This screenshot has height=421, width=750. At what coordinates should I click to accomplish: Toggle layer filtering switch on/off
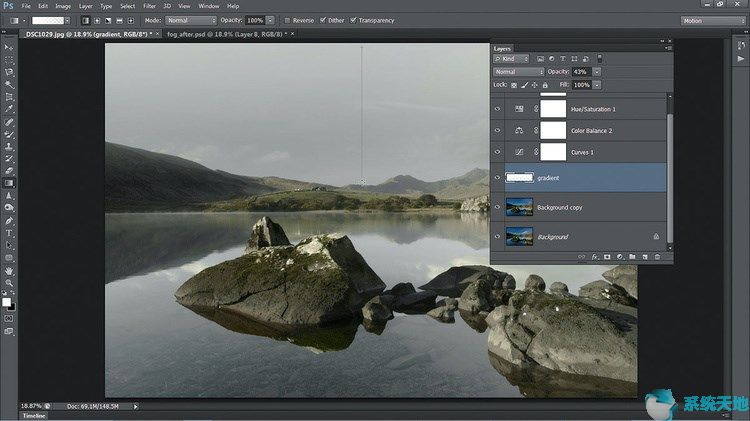(599, 59)
